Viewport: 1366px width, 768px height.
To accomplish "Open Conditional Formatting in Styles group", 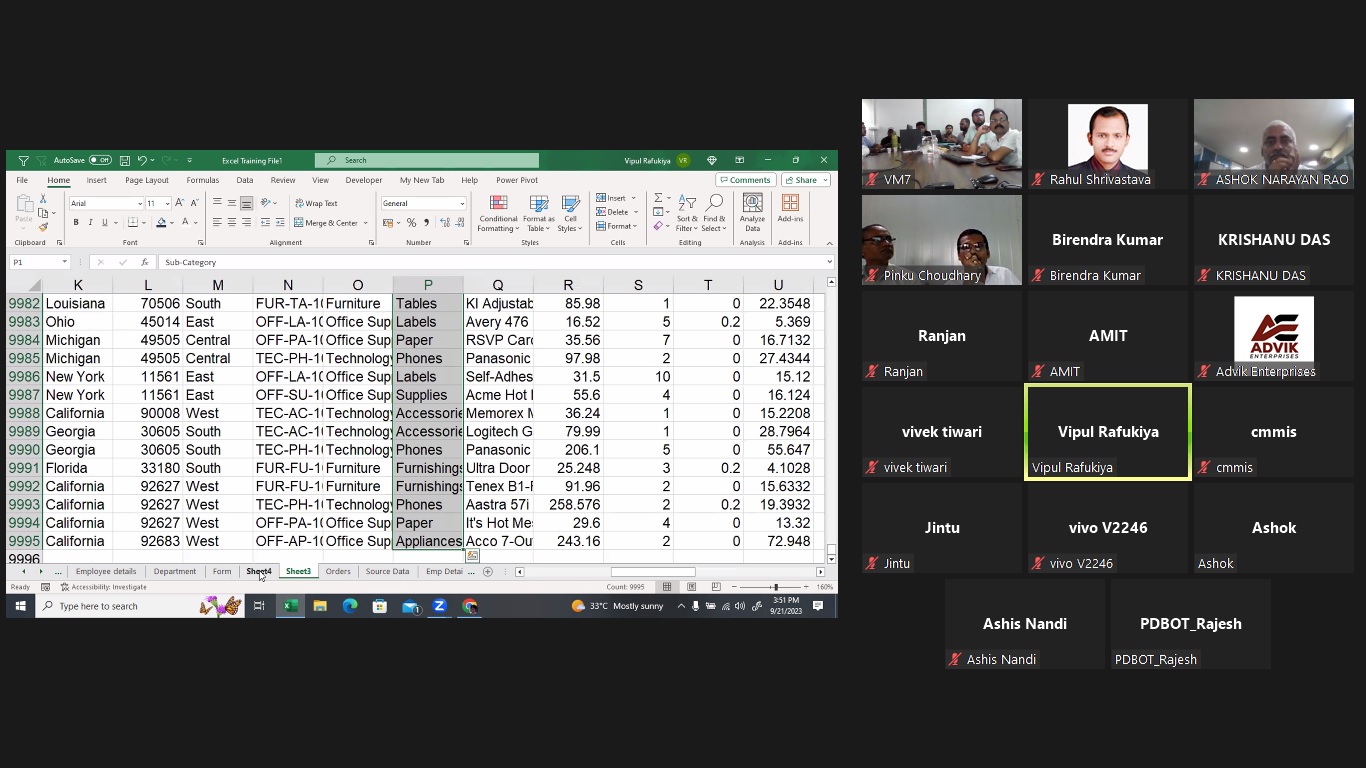I will (x=498, y=213).
